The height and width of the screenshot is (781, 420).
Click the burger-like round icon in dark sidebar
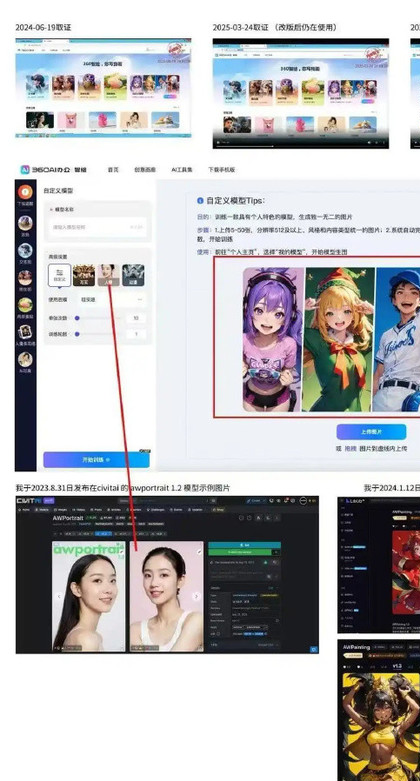[x=25, y=305]
